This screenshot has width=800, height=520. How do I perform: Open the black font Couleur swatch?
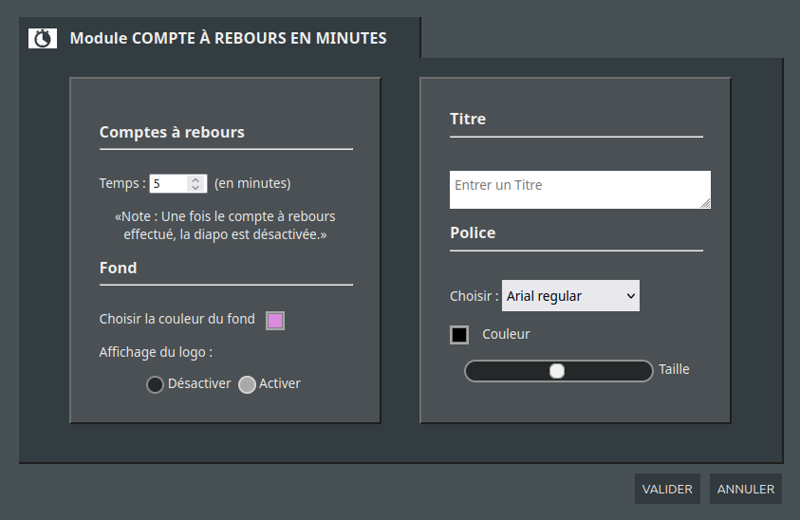(x=459, y=335)
